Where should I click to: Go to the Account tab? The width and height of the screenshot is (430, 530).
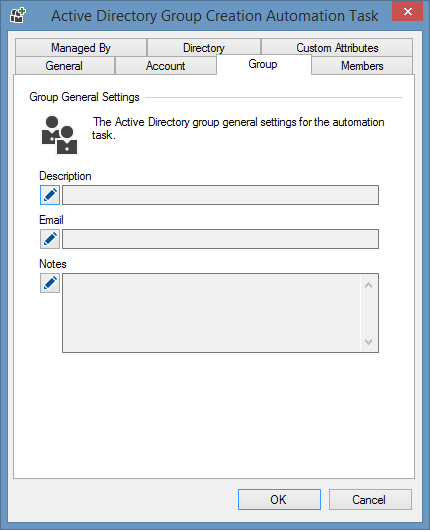(166, 66)
